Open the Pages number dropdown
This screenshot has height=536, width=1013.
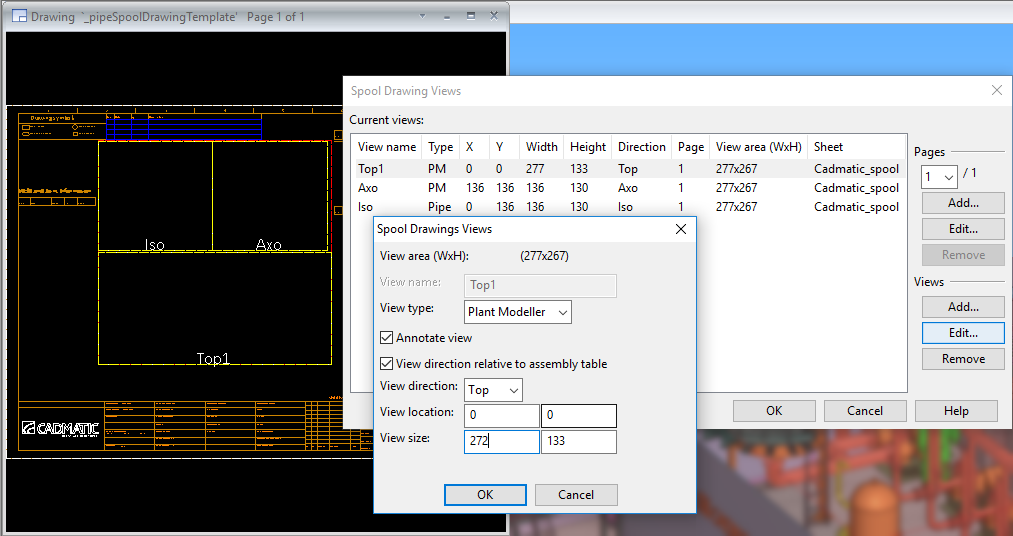tap(938, 177)
